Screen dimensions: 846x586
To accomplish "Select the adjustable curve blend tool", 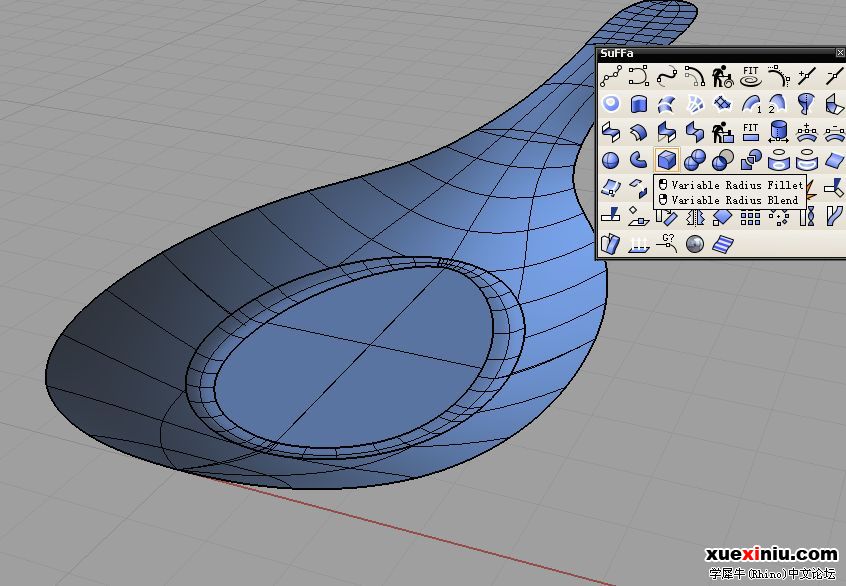I will pyautogui.click(x=695, y=77).
